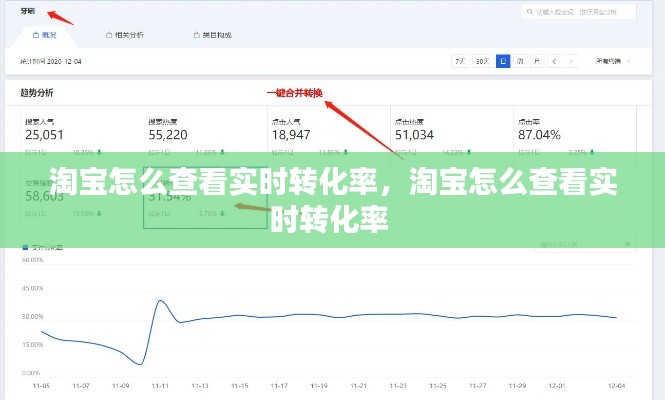This screenshot has height=400, width=665.
Task: Select the highlighted 日 granularity button
Action: 503,61
